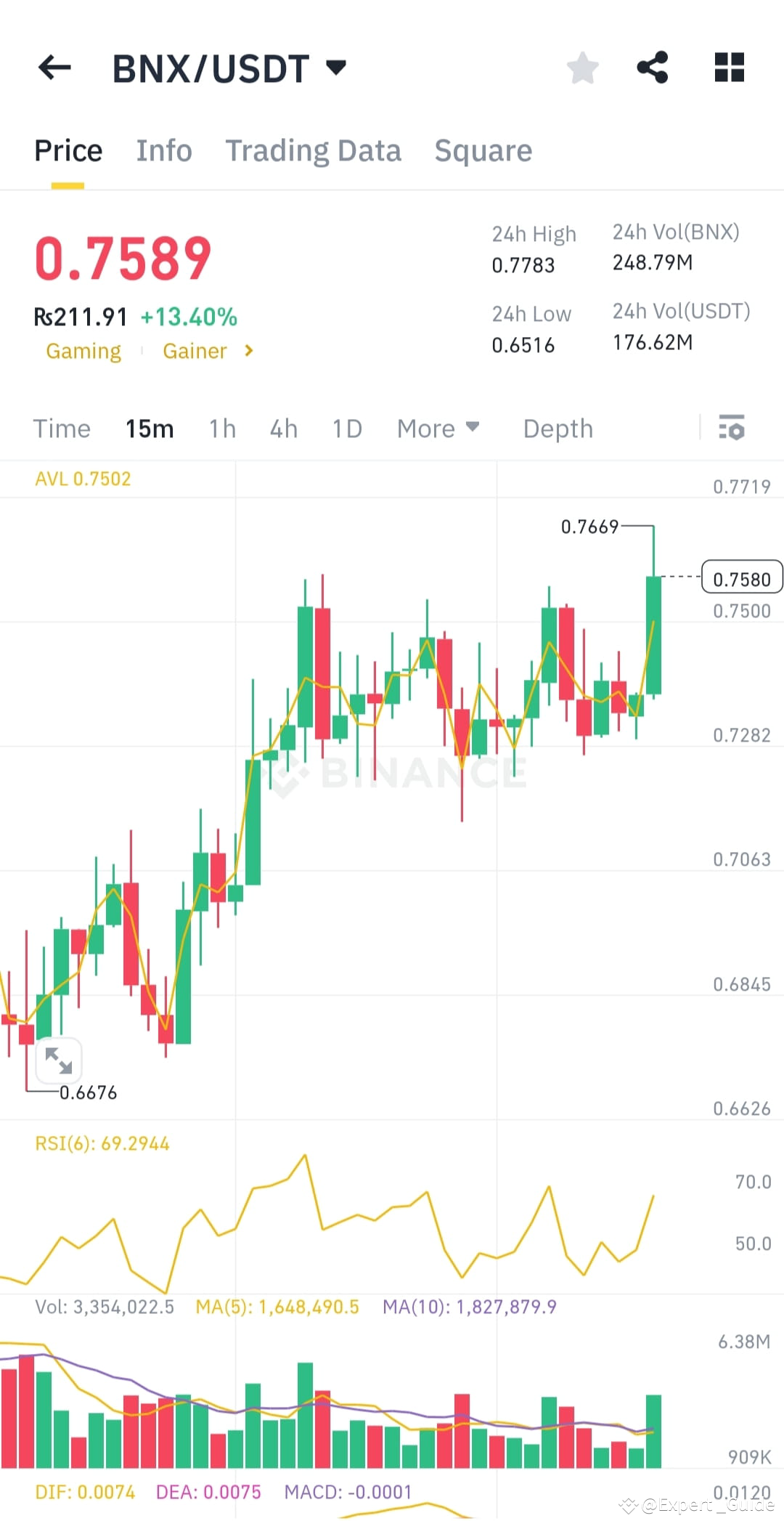Share this trading pair via share icon
This screenshot has height=1521, width=784.
click(653, 68)
